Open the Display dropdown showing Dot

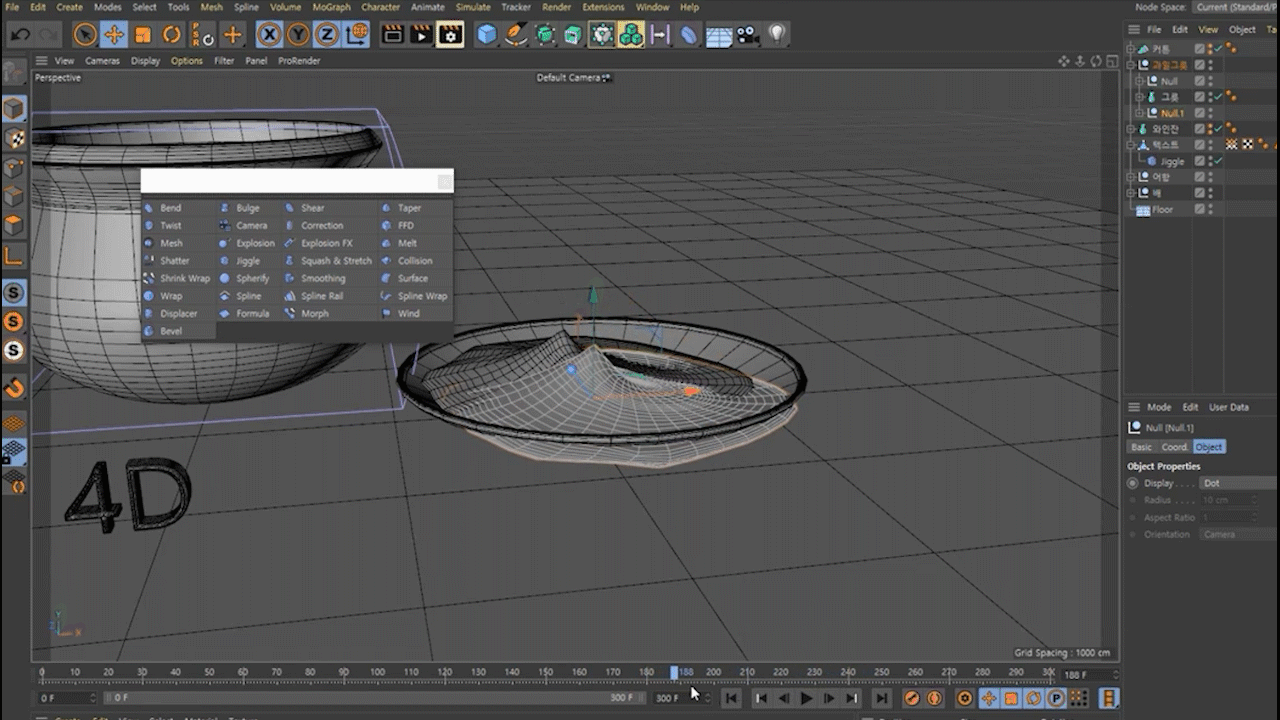(x=1238, y=483)
